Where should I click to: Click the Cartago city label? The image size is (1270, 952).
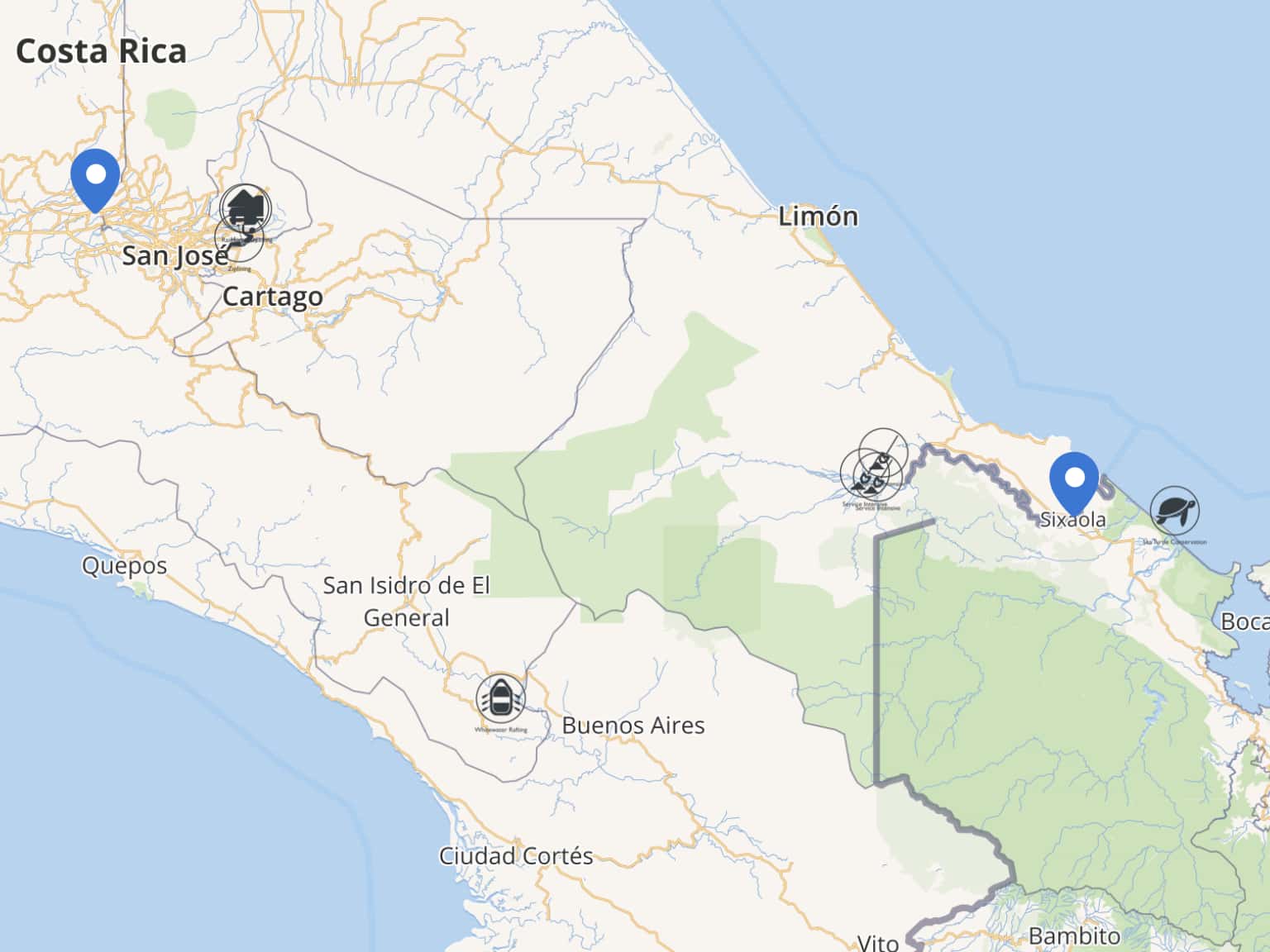point(273,296)
